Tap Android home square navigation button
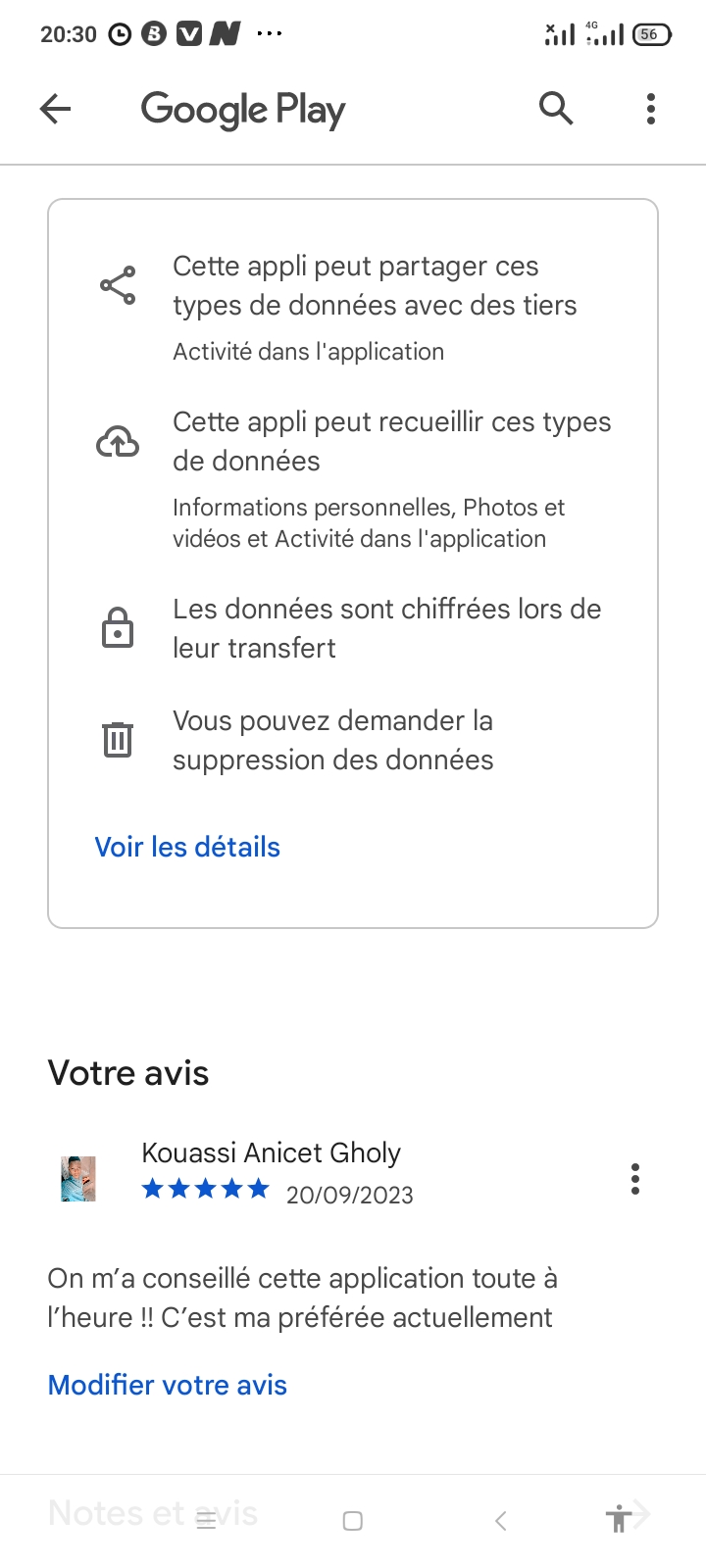This screenshot has height=1568, width=706. [x=353, y=1521]
